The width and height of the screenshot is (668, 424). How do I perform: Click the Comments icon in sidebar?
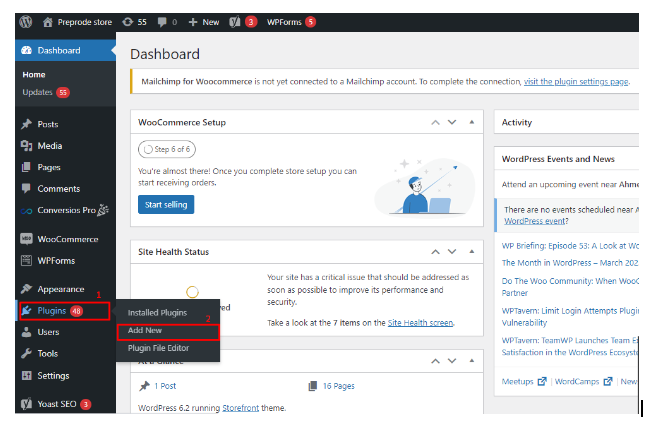click(26, 188)
